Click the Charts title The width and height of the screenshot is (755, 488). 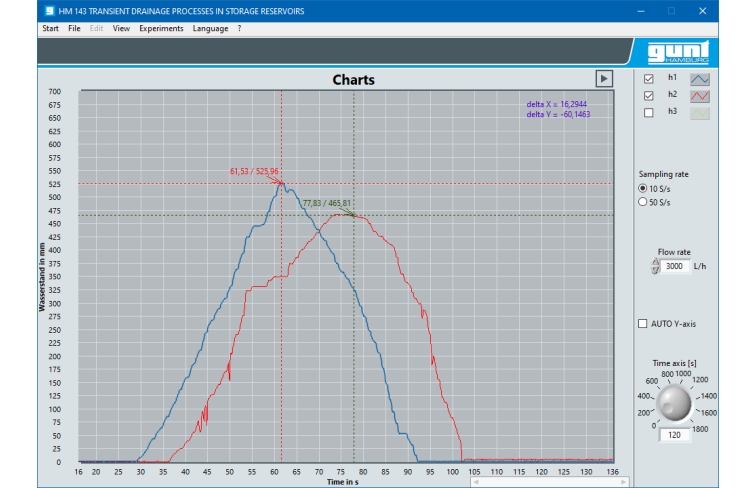[353, 79]
